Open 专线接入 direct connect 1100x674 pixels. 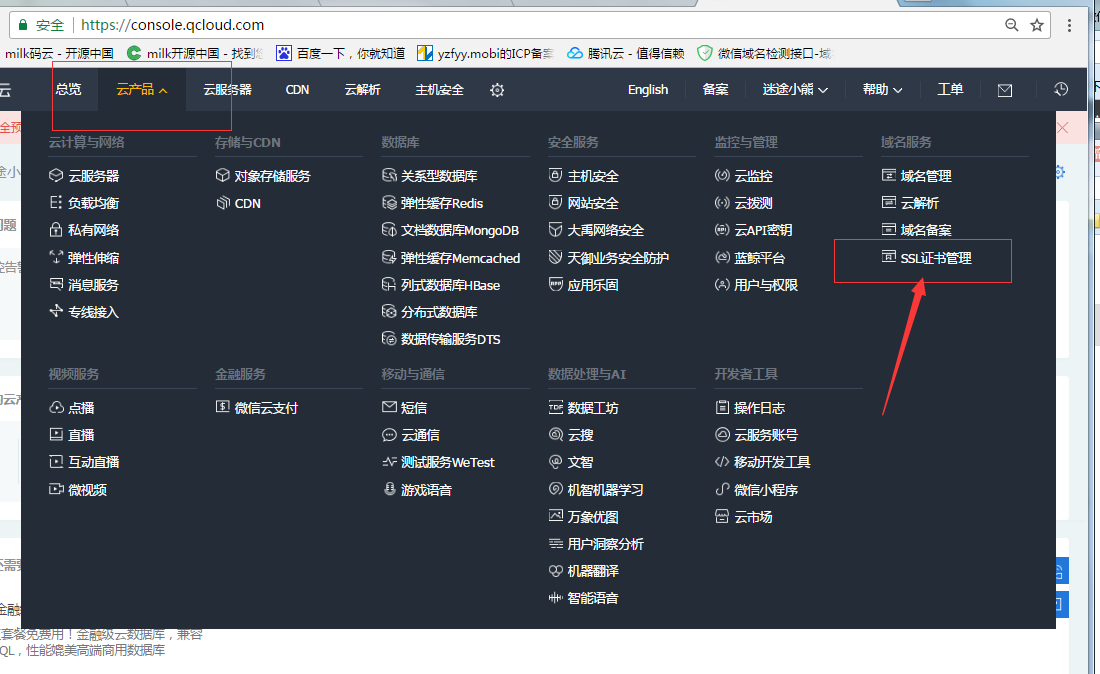[x=84, y=312]
